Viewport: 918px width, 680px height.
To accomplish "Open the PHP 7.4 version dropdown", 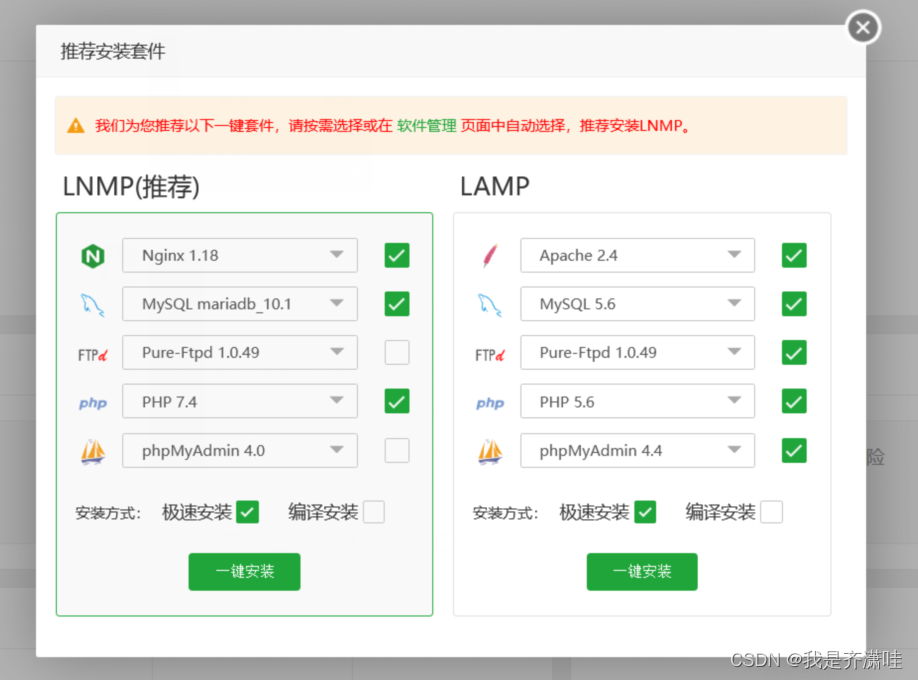I will (x=240, y=401).
